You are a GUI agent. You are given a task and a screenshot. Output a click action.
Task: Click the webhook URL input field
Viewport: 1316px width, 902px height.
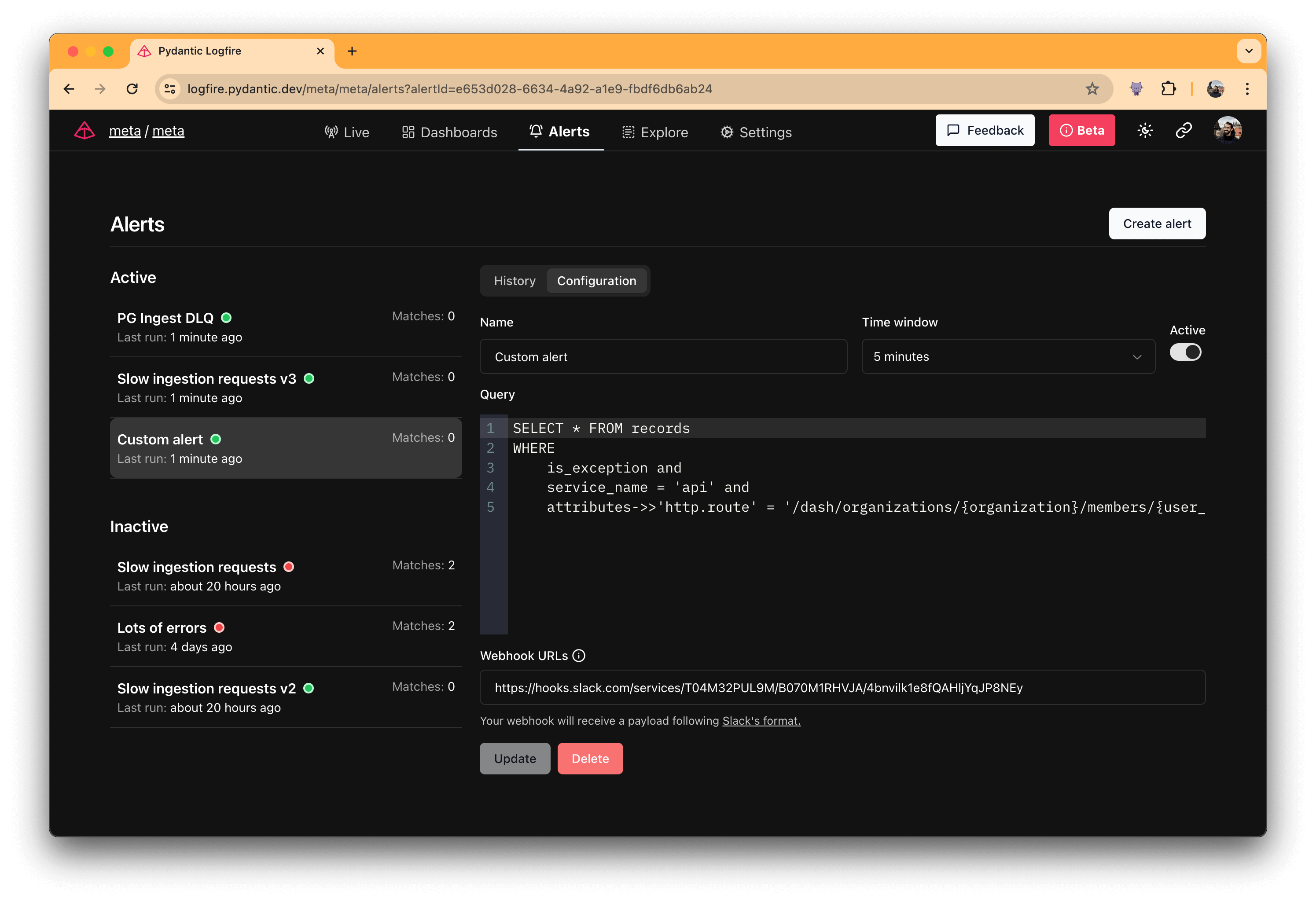(x=842, y=688)
